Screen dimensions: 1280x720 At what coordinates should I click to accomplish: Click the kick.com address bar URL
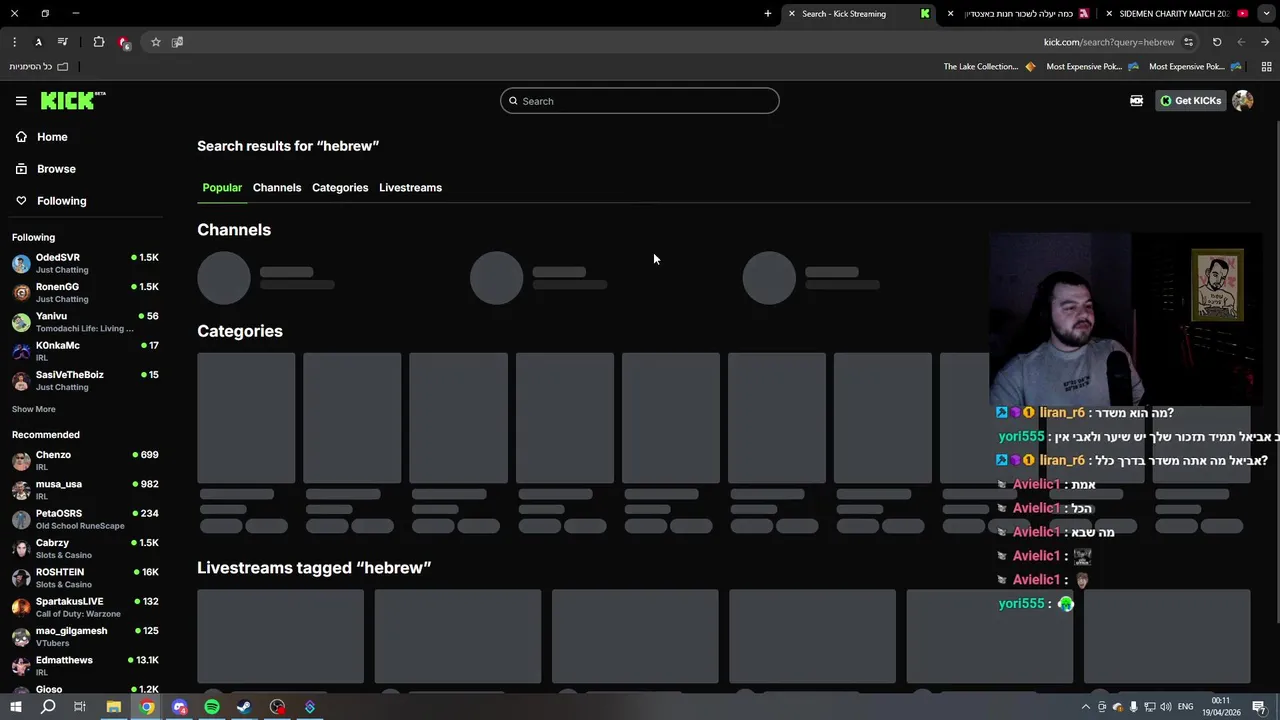(x=1109, y=42)
